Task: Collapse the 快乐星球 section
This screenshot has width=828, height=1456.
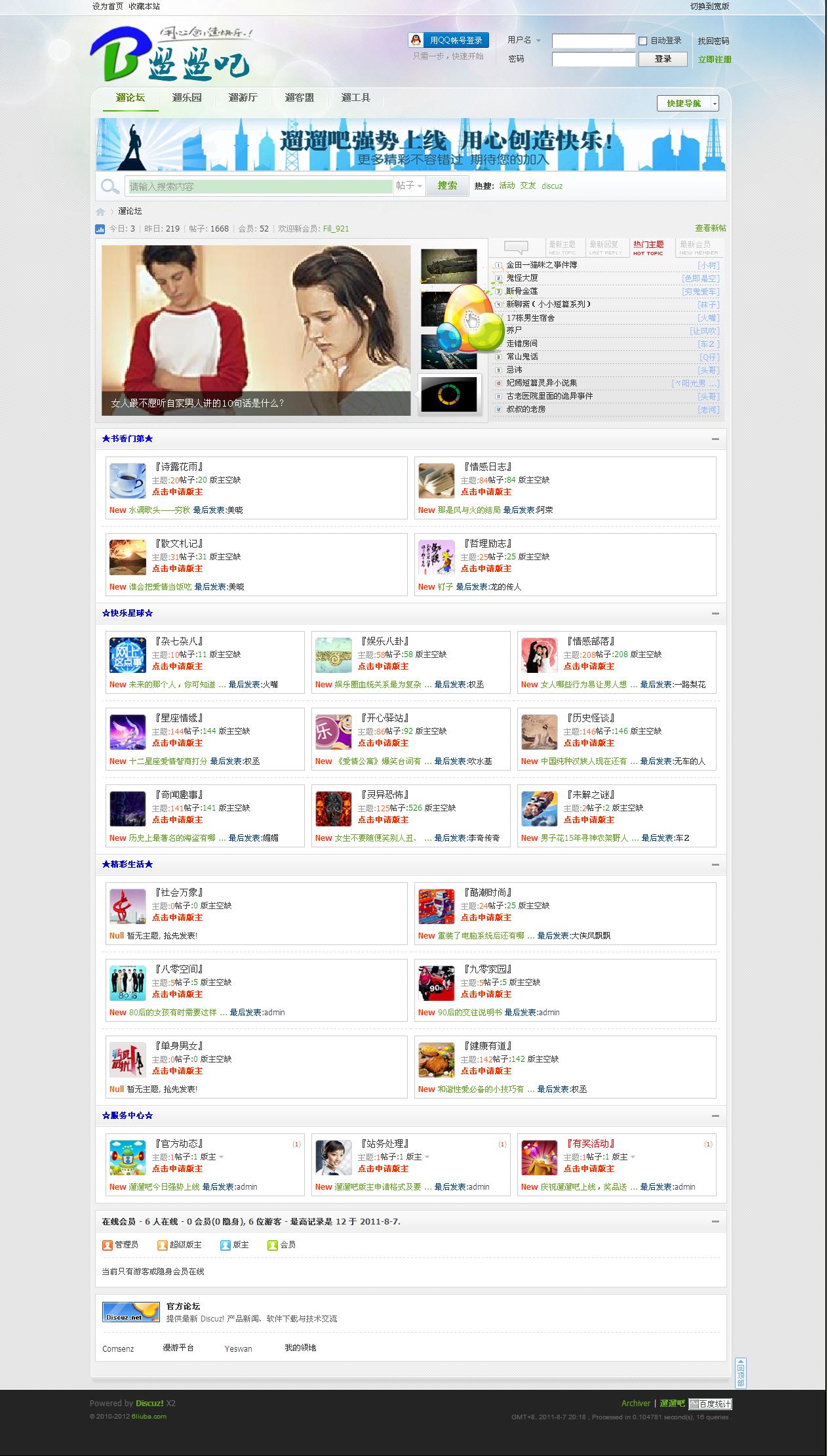Action: [715, 613]
